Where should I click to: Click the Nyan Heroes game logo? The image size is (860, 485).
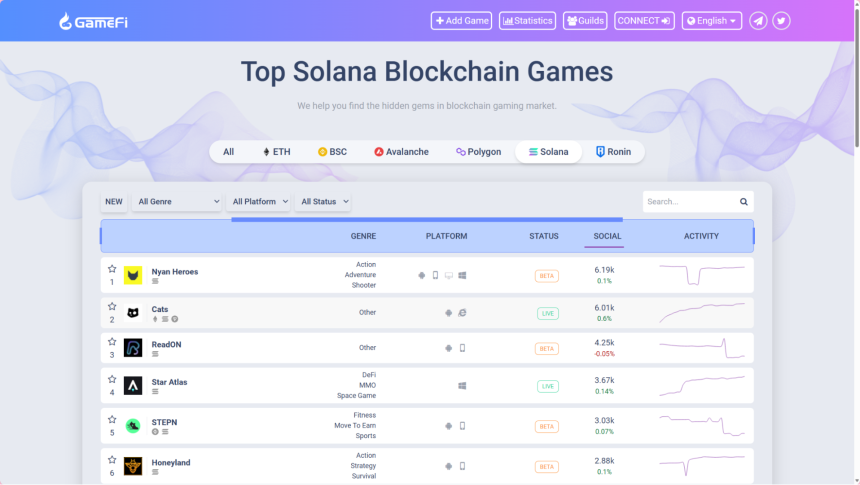point(133,275)
